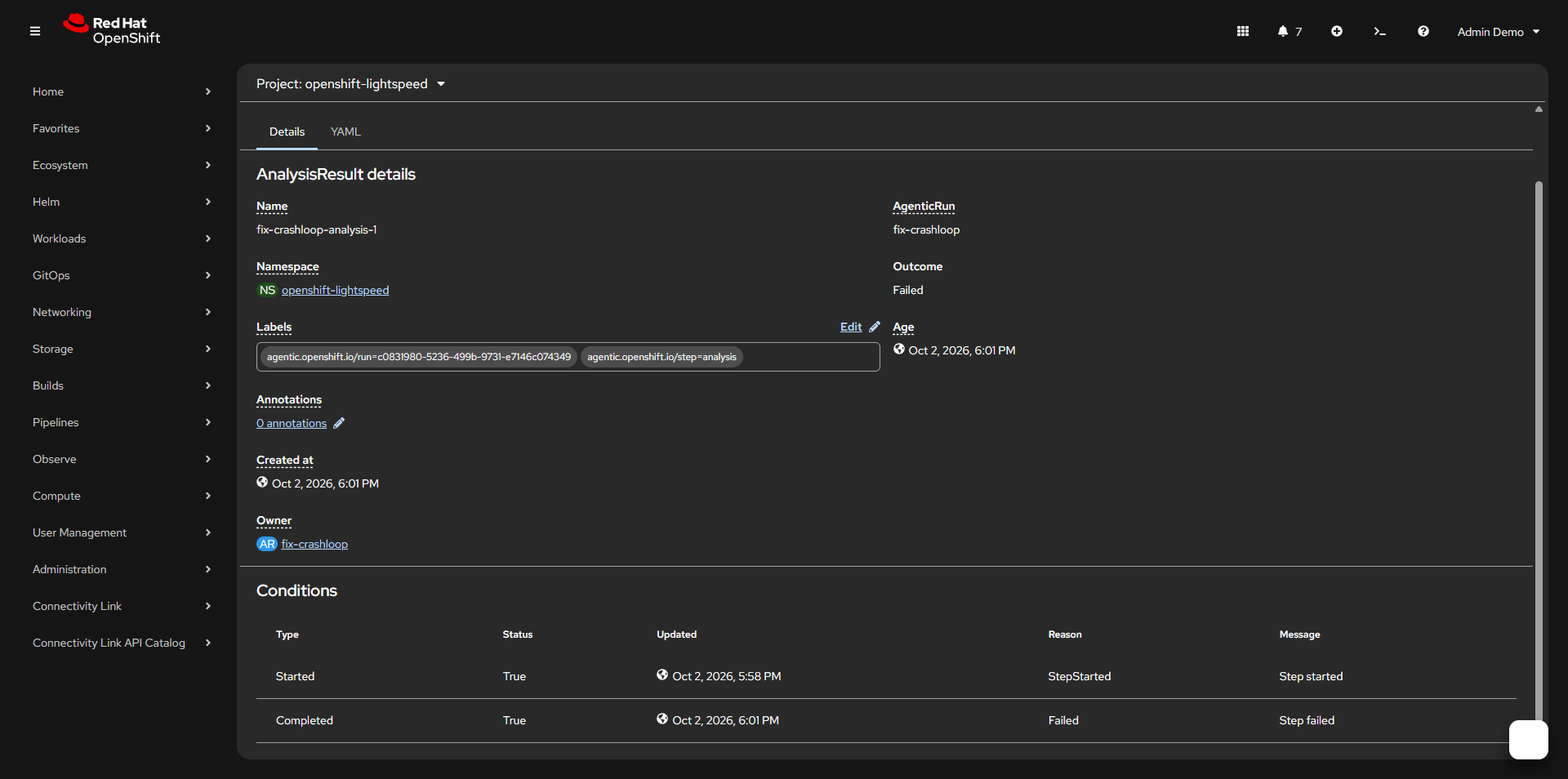The height and width of the screenshot is (779, 1568).
Task: Expand the Pipelines navigation section
Action: pyautogui.click(x=122, y=422)
